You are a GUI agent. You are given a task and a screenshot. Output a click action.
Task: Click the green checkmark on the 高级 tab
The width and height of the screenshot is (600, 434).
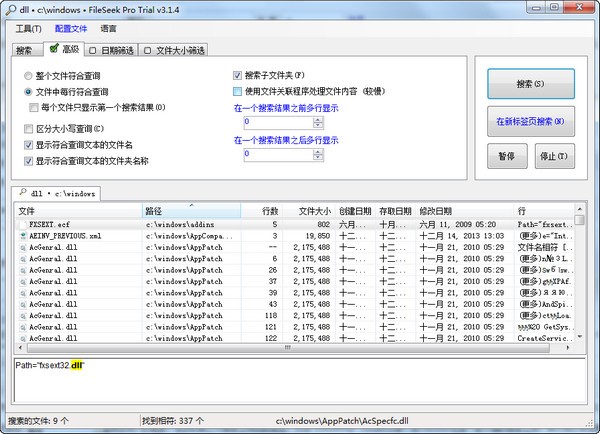(x=53, y=48)
